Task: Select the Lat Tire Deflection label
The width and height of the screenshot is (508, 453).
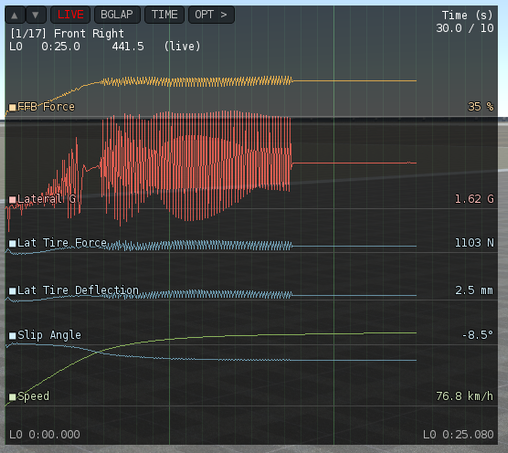Action: tap(78, 290)
